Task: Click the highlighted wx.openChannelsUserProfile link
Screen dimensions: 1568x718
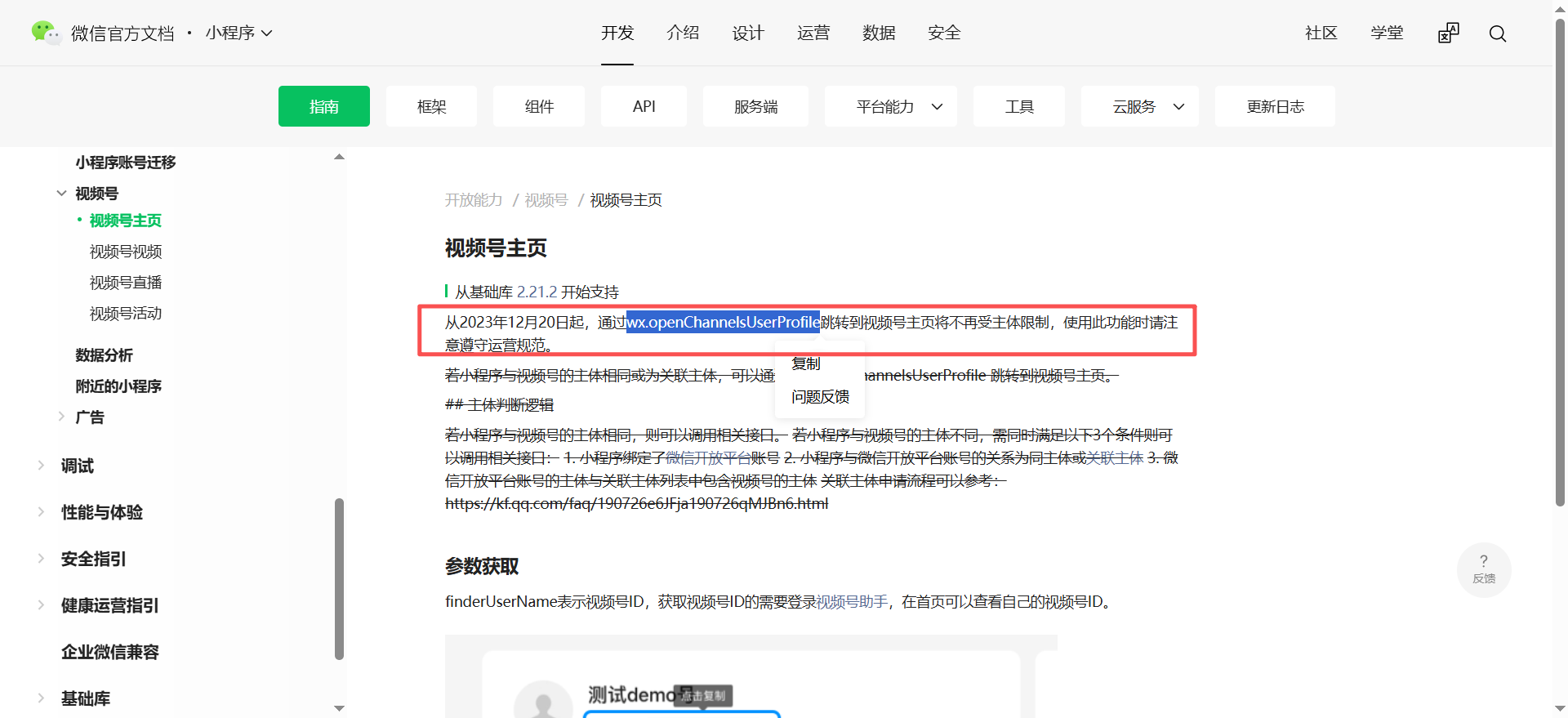Action: click(x=723, y=323)
